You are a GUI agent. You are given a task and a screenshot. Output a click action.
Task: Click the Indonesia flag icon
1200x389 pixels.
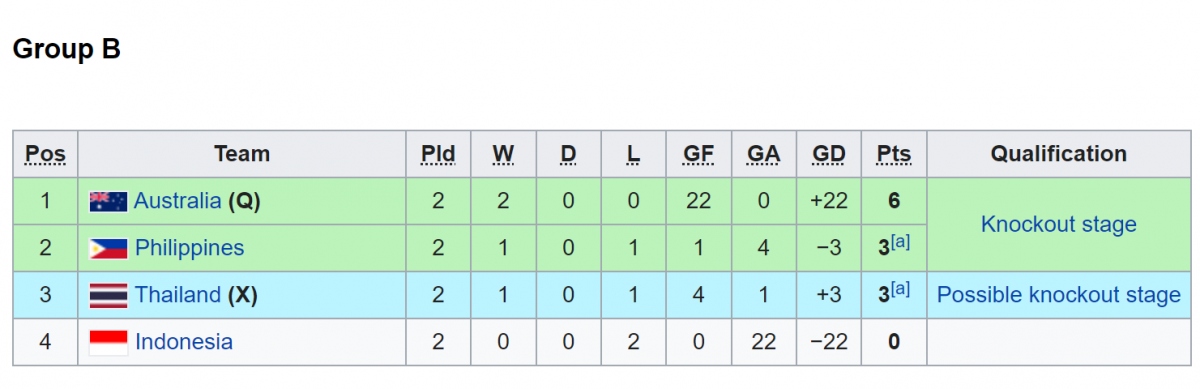108,342
